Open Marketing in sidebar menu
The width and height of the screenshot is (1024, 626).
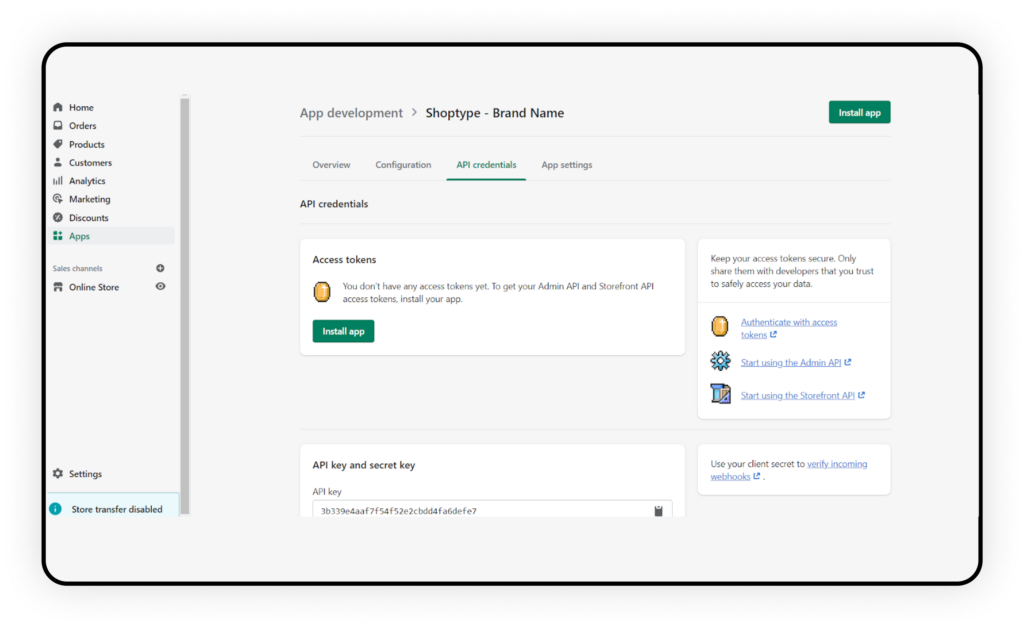[89, 199]
